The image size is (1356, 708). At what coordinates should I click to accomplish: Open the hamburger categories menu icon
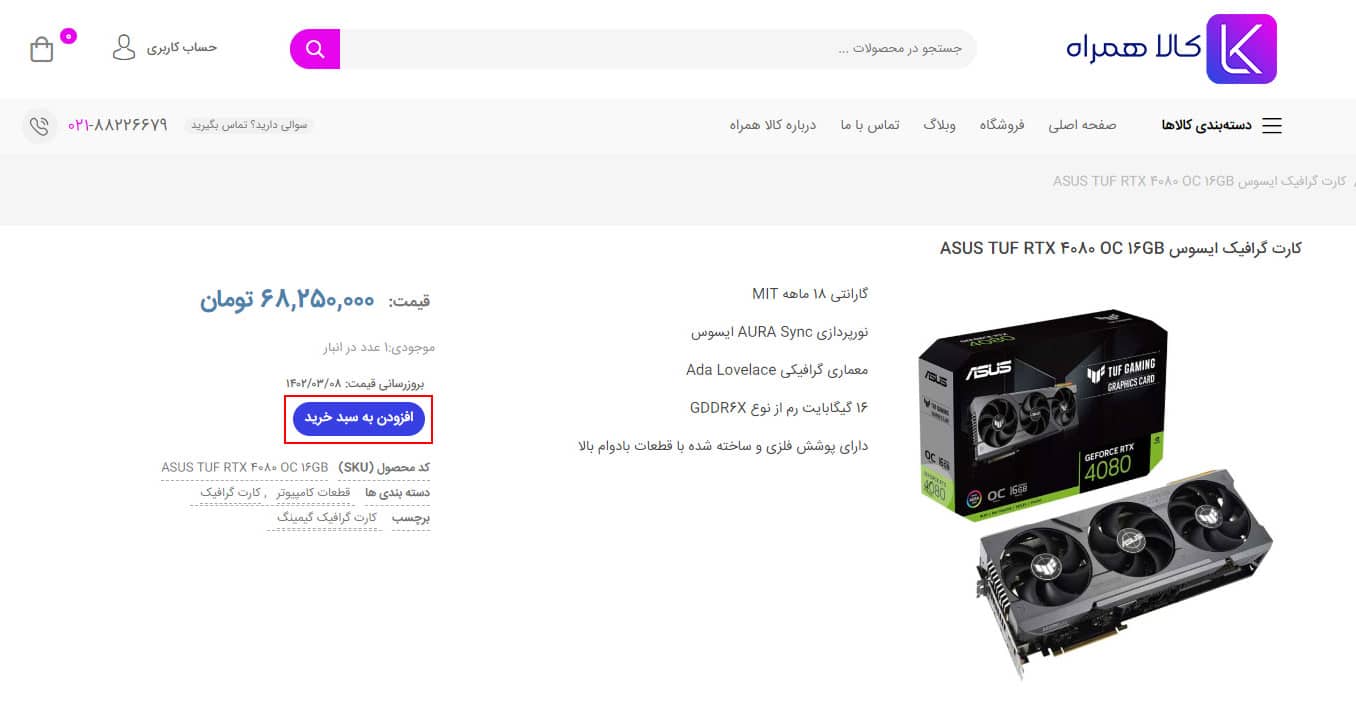click(1271, 126)
